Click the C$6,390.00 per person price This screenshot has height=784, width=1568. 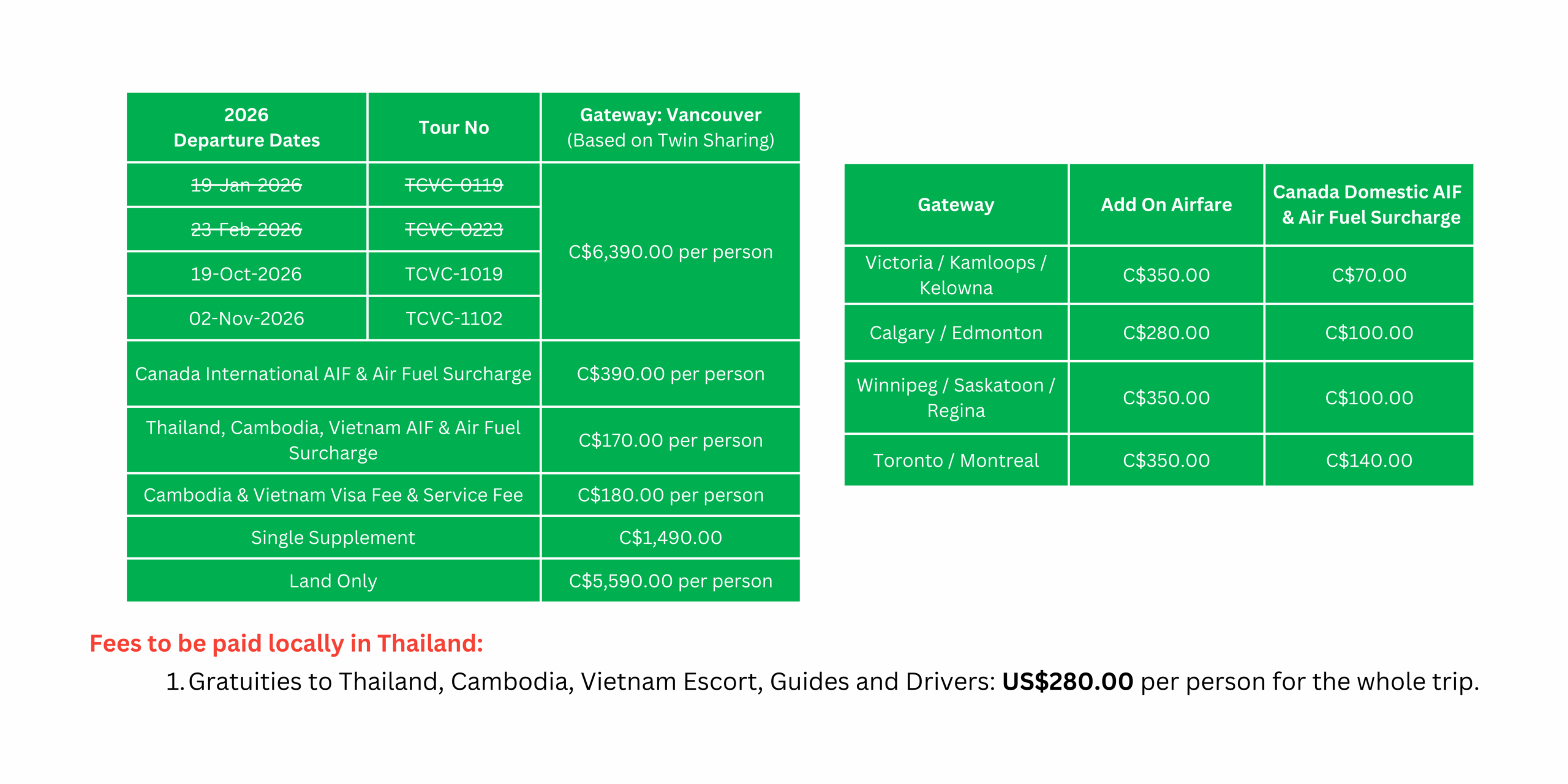(x=670, y=252)
